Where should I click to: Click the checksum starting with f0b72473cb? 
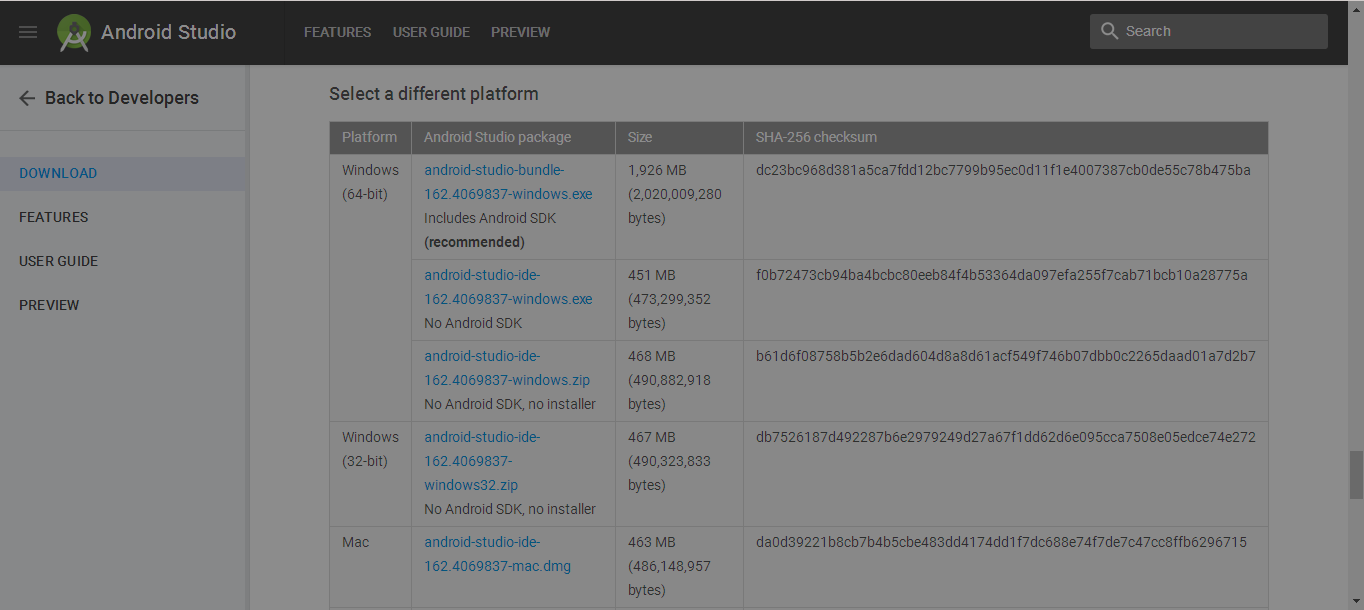[x=1002, y=275]
